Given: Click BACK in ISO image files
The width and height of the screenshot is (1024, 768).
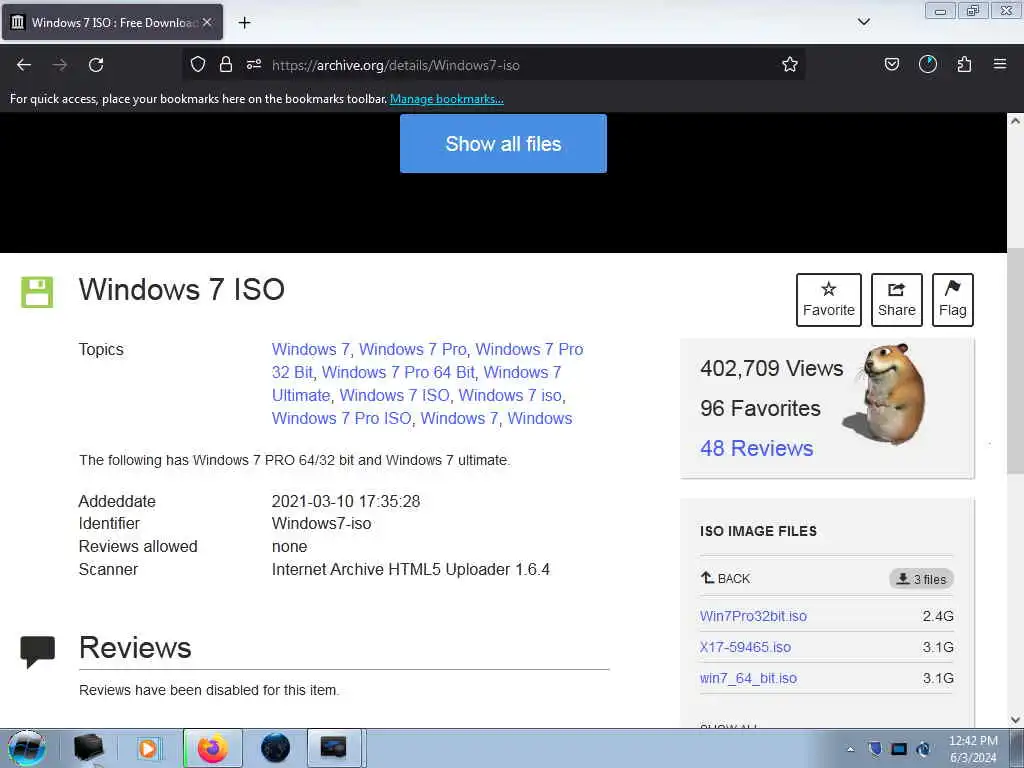Looking at the screenshot, I should [x=726, y=578].
